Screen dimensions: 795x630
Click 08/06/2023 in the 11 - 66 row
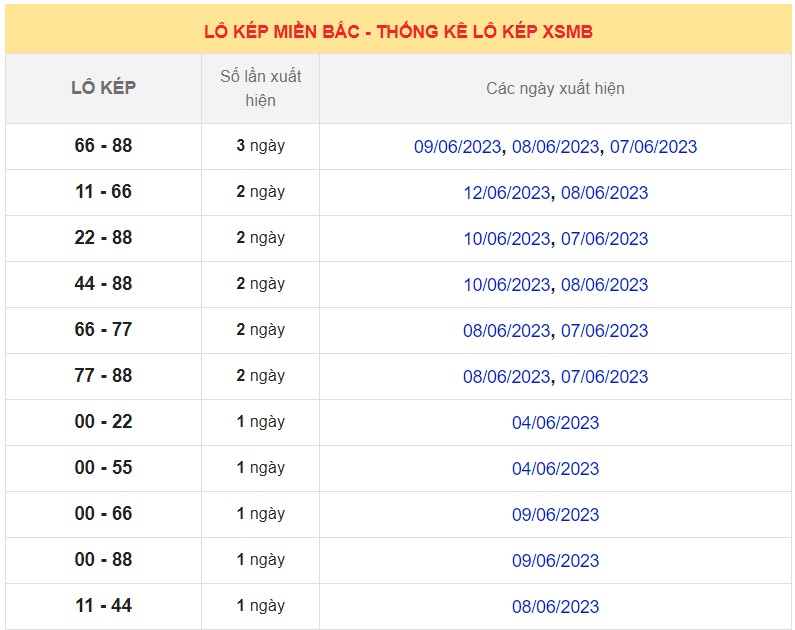pyautogui.click(x=604, y=193)
